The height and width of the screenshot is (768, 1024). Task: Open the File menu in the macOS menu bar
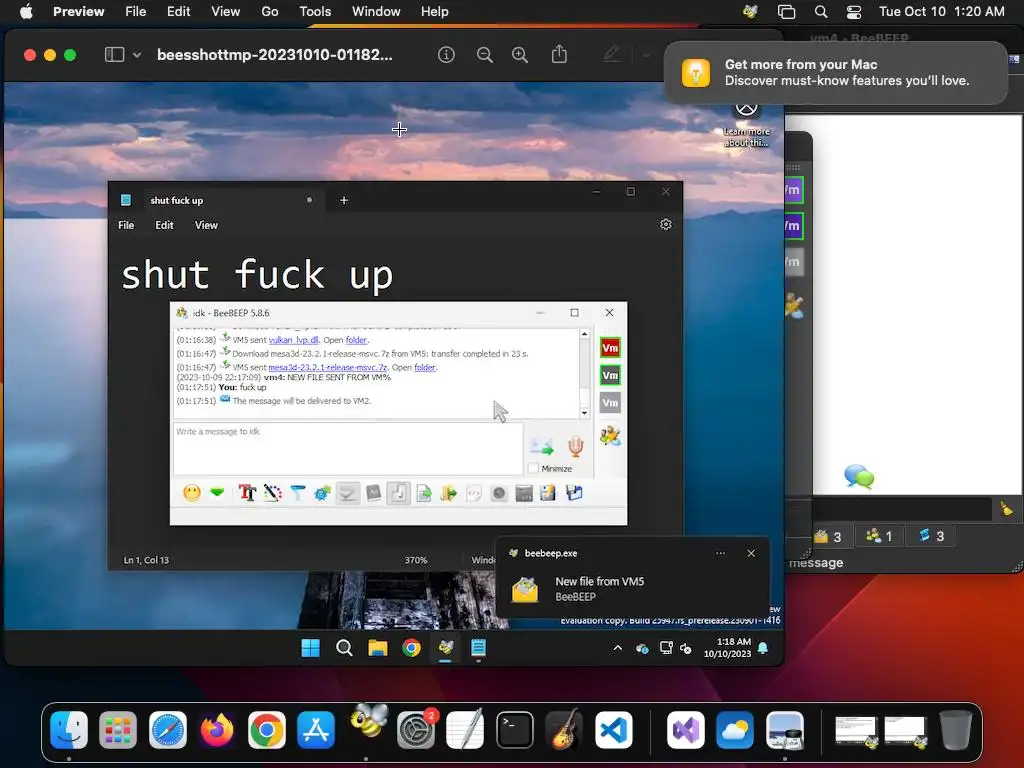135,11
